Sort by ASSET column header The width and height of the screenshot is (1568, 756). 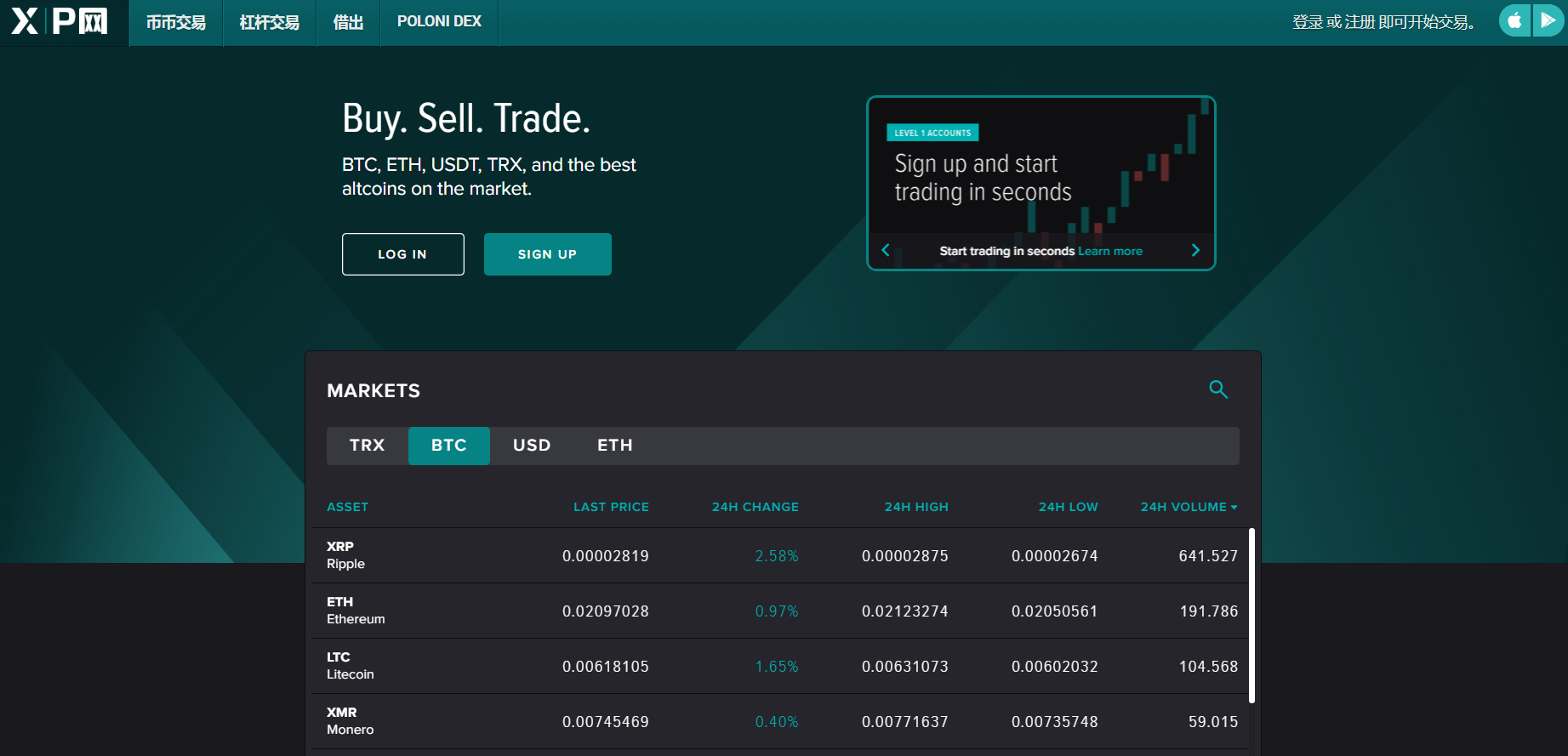point(348,507)
